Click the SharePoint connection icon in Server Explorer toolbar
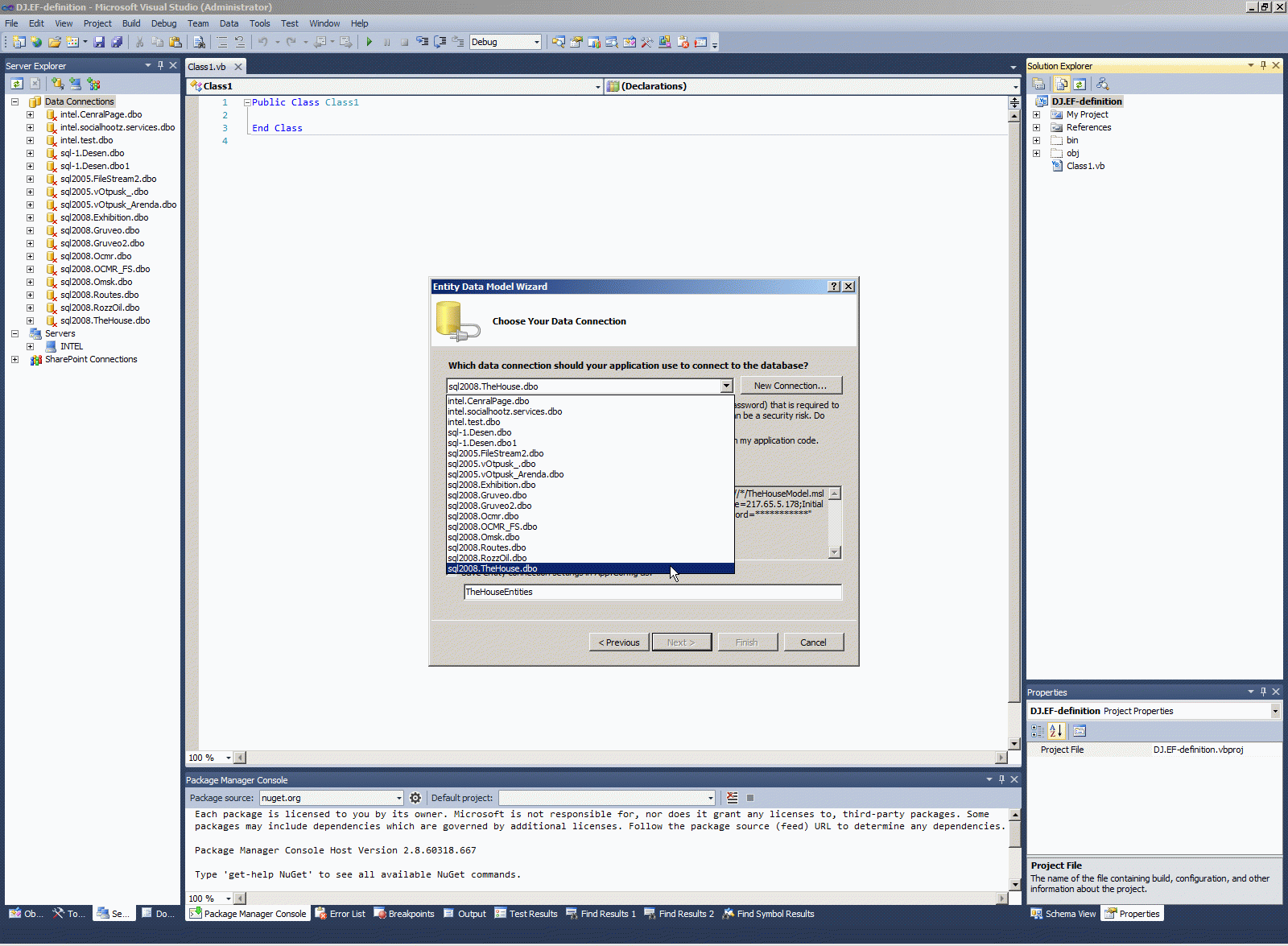Viewport: 1288px width, 946px height. (x=93, y=84)
